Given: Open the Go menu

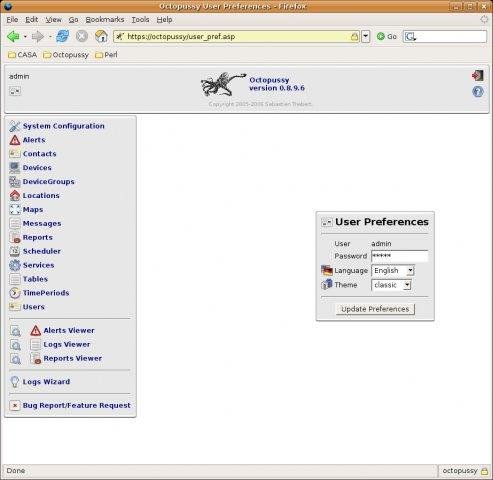Looking at the screenshot, I should point(73,20).
